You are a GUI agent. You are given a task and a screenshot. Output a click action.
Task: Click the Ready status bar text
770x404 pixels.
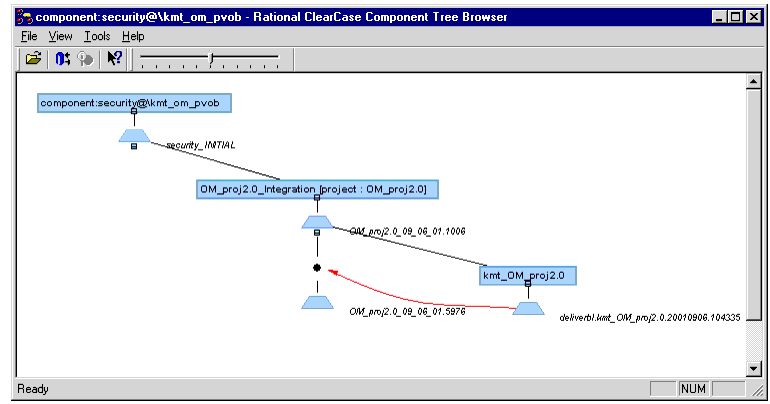click(x=33, y=389)
